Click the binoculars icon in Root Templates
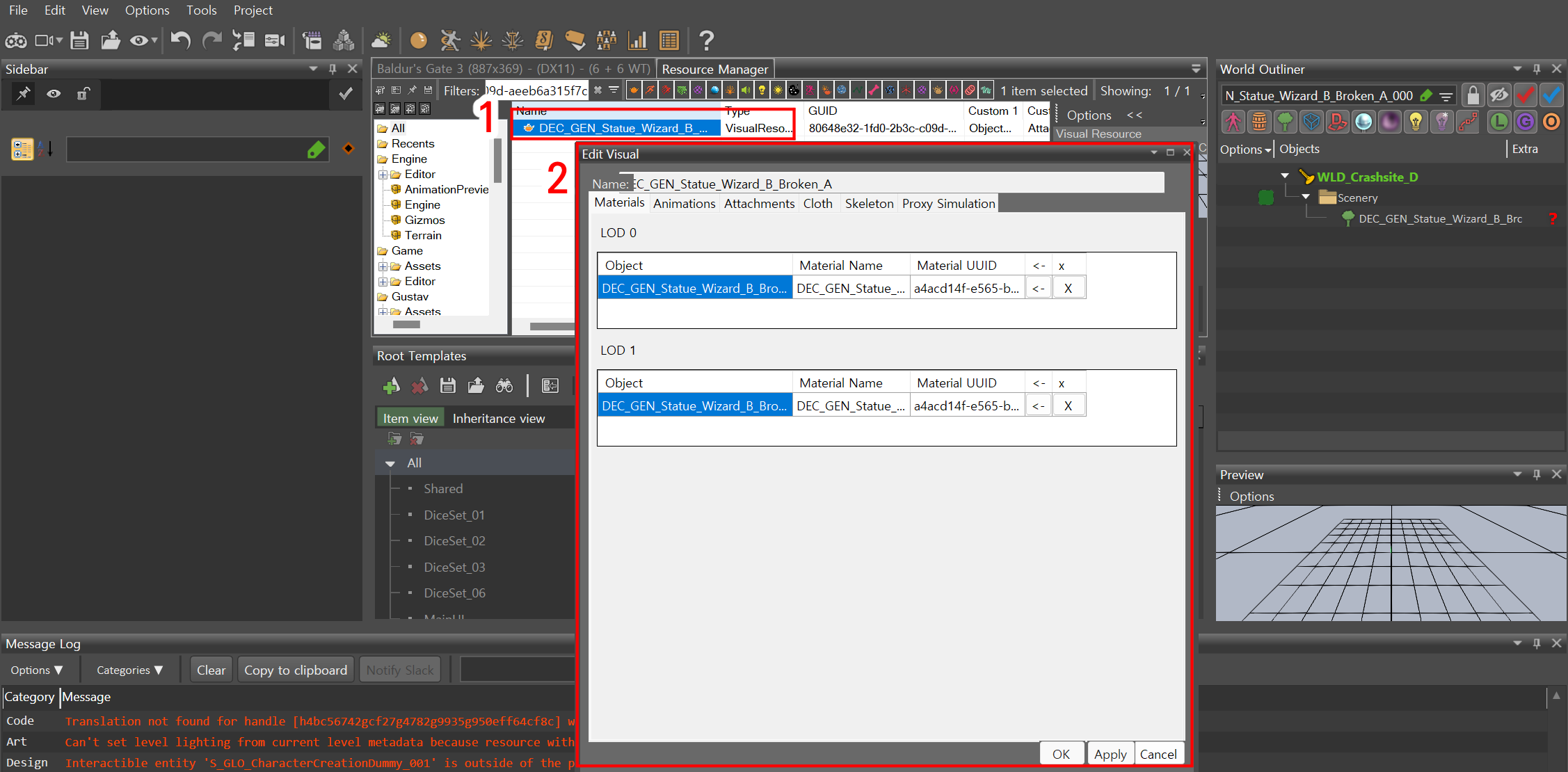This screenshot has width=1568, height=772. pos(504,385)
